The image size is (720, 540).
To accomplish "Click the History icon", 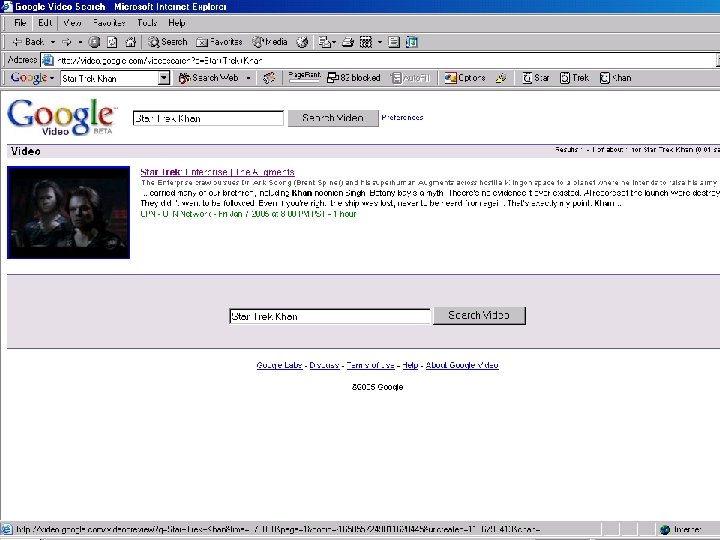I will [302, 42].
